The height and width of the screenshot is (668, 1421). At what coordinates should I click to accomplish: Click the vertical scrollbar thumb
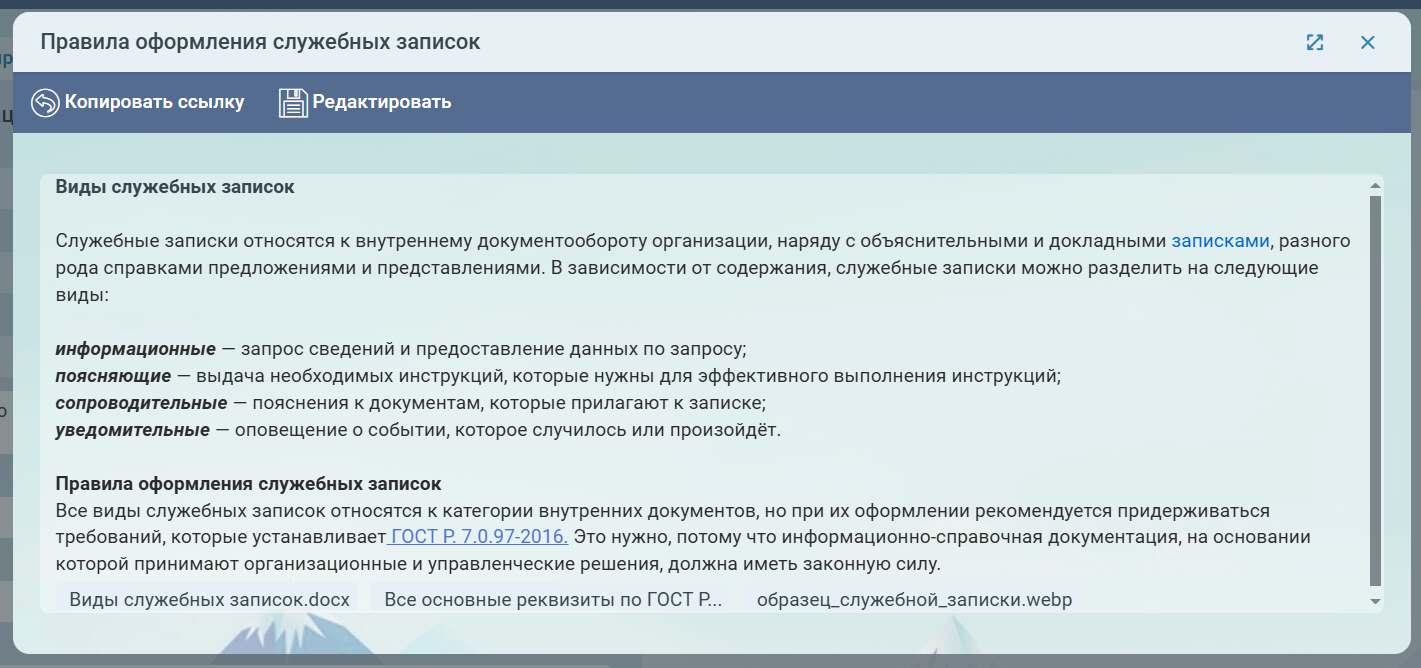(x=1376, y=390)
